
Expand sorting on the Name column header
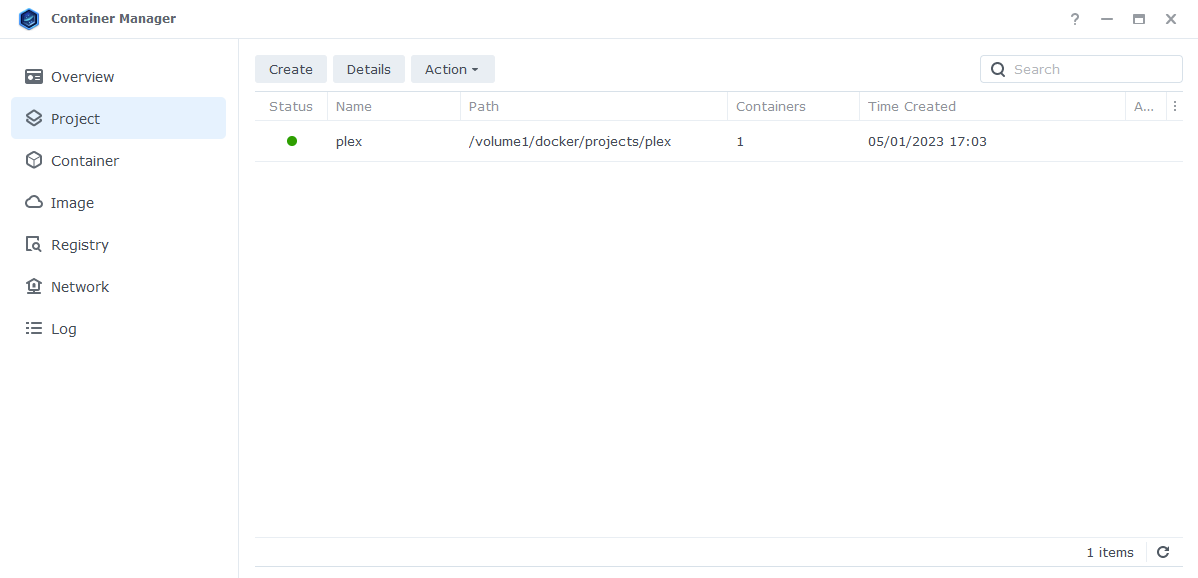352,106
